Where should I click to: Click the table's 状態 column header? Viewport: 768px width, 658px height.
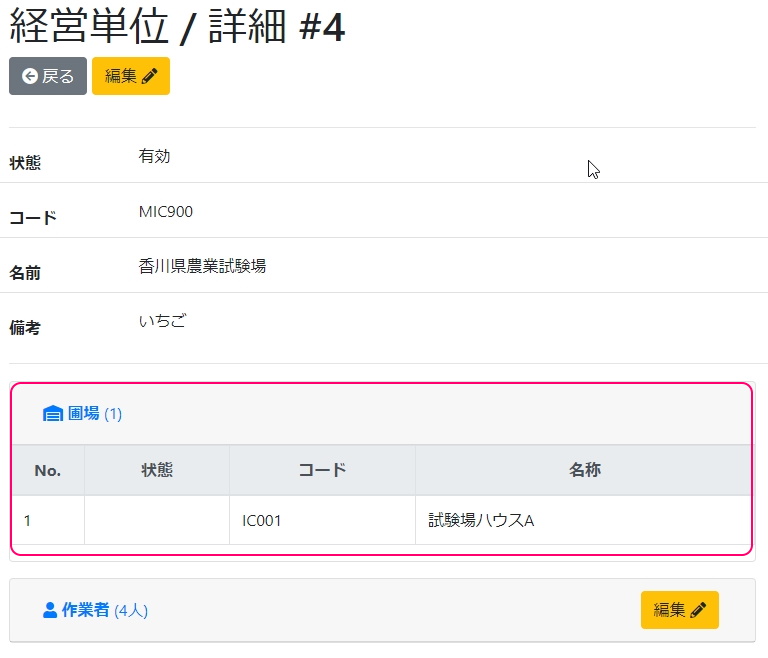157,470
